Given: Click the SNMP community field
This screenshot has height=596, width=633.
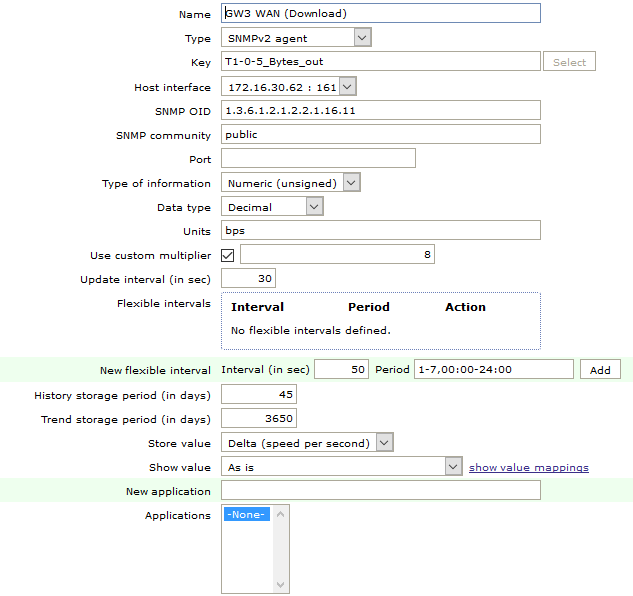Looking at the screenshot, I should coord(380,134).
